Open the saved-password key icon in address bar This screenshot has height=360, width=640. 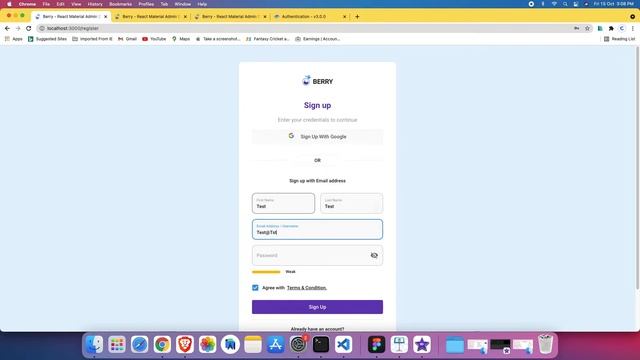[x=576, y=28]
